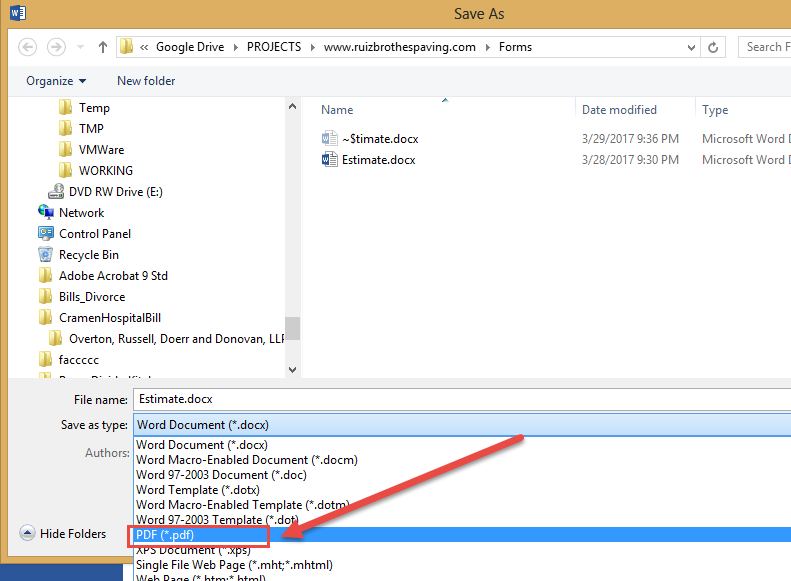Open Control Panel in navigation tree
The width and height of the screenshot is (791, 581).
95,234
